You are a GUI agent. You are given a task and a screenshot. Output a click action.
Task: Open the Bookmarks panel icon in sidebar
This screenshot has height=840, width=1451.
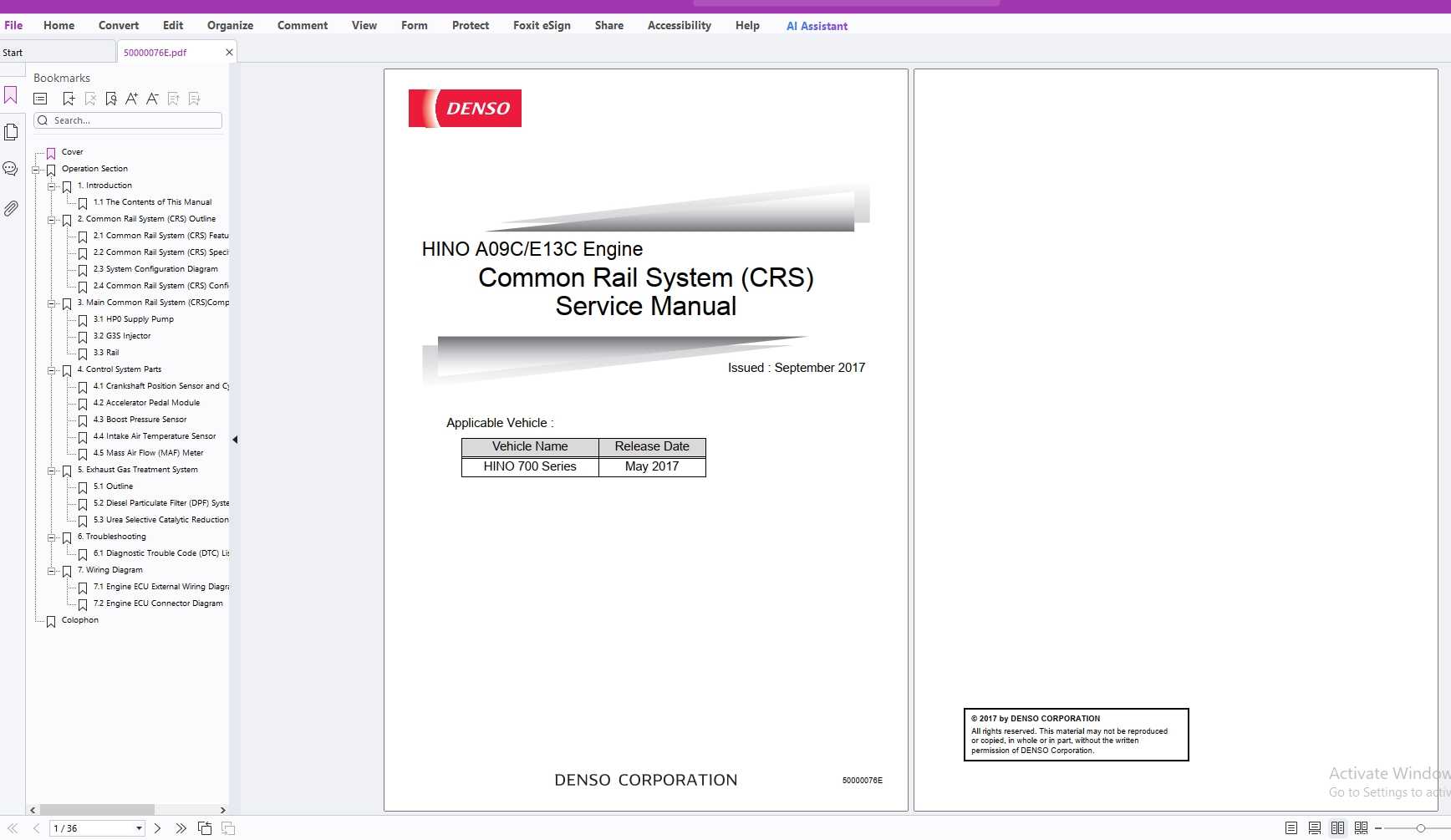(11, 95)
